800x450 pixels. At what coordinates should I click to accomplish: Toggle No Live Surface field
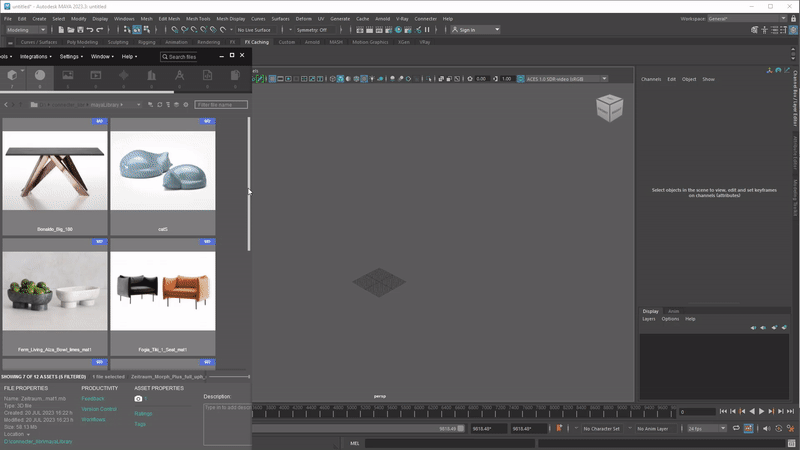point(254,30)
